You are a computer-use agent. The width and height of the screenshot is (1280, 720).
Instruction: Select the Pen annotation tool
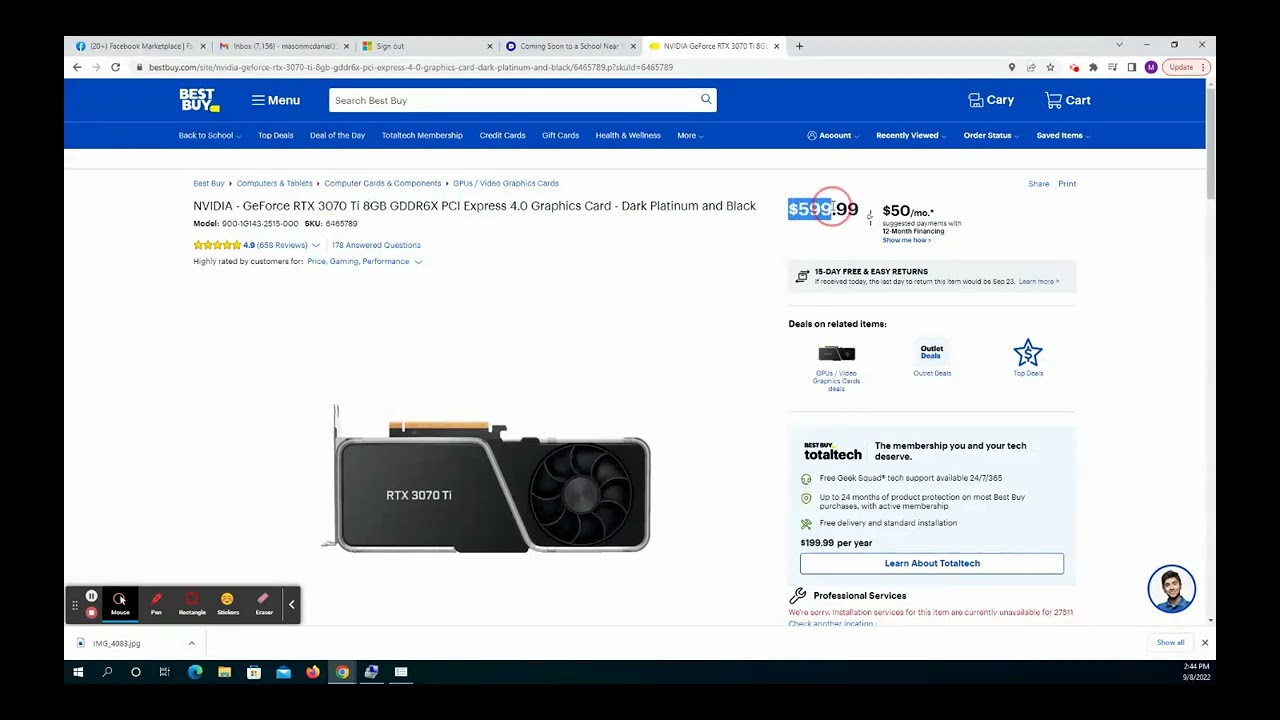156,604
